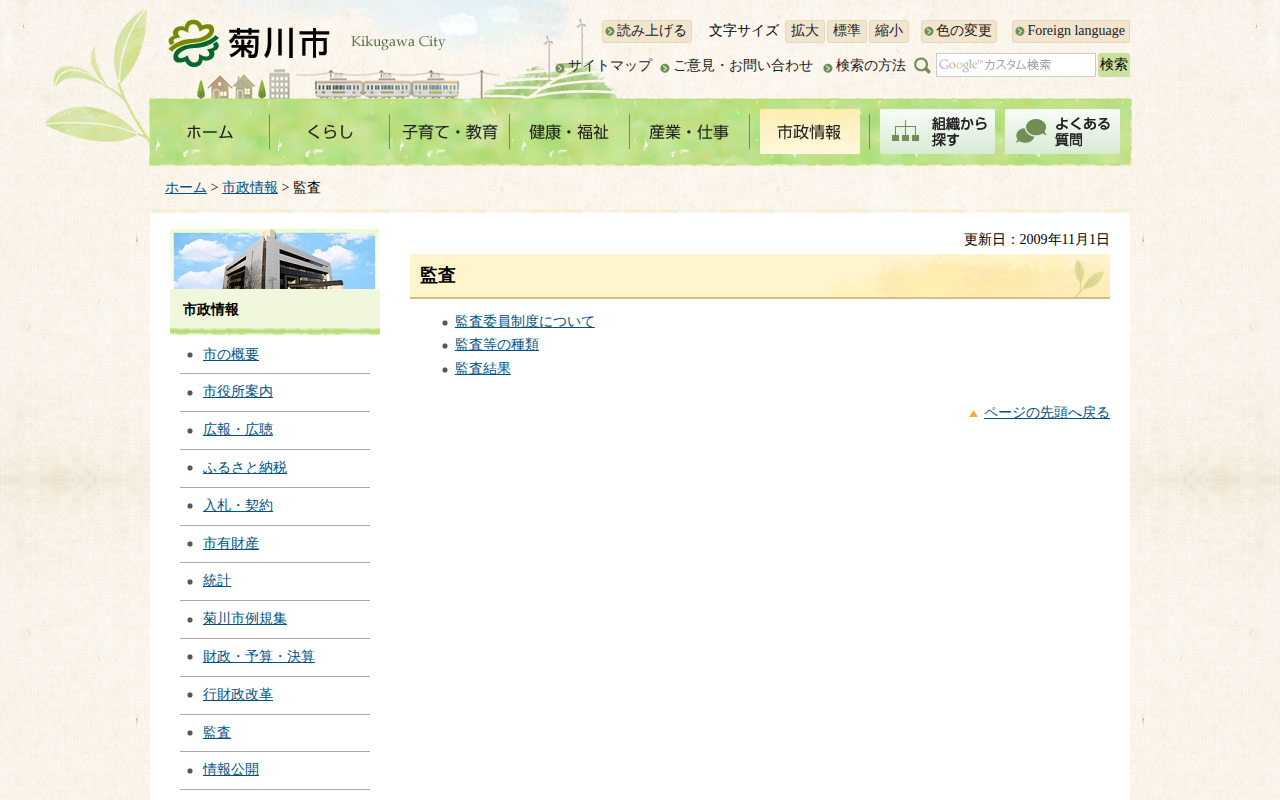Open 菊川市例規集 in sidebar
The height and width of the screenshot is (800, 1280).
tap(245, 619)
